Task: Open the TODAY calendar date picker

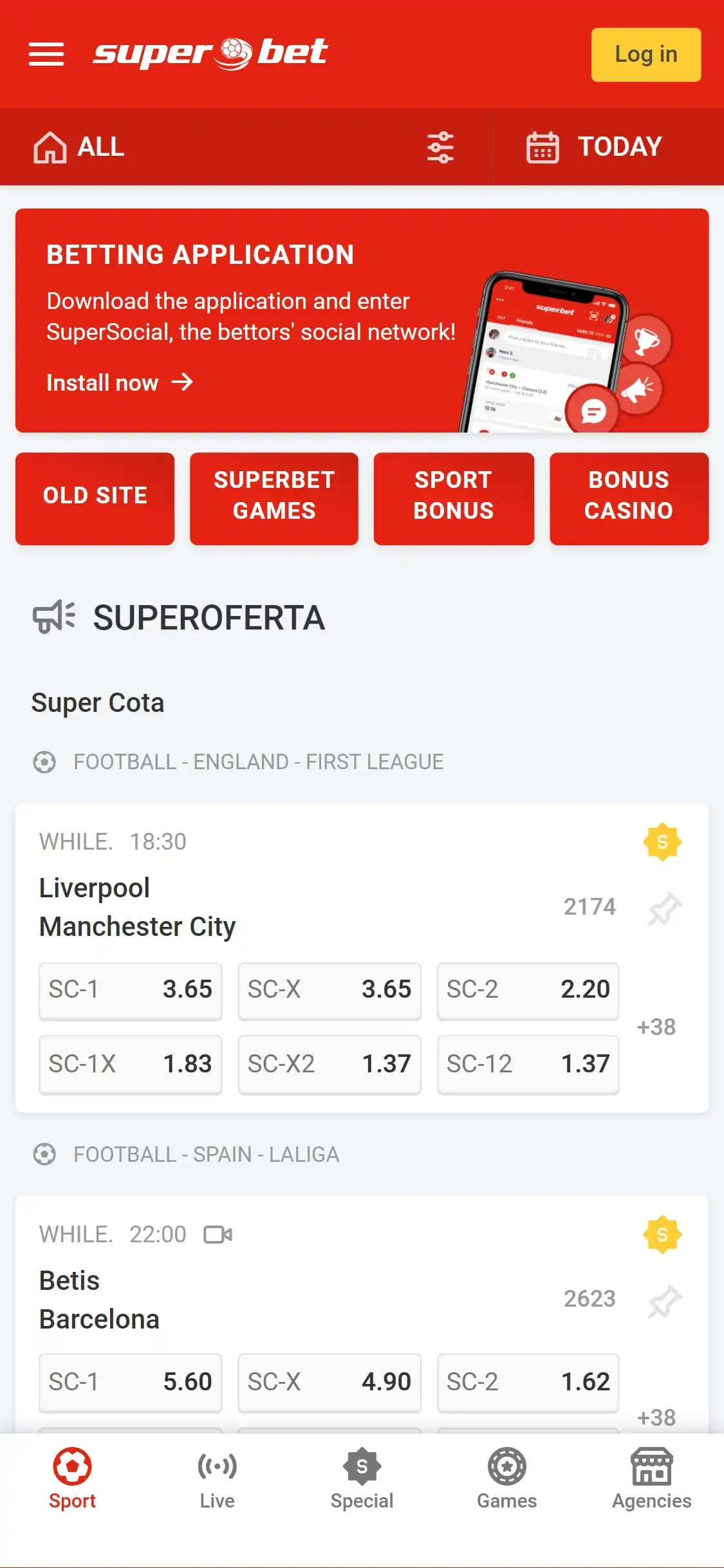Action: 594,147
